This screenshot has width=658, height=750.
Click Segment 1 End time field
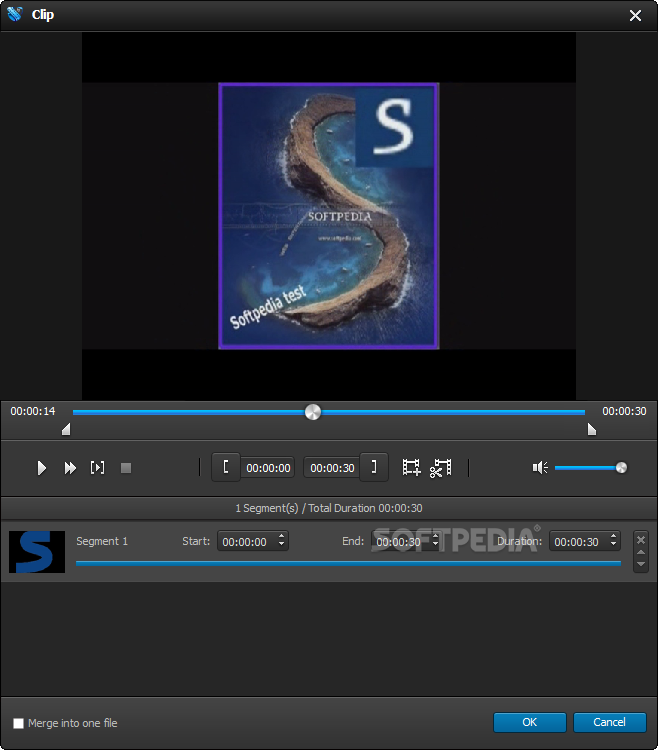coord(406,541)
